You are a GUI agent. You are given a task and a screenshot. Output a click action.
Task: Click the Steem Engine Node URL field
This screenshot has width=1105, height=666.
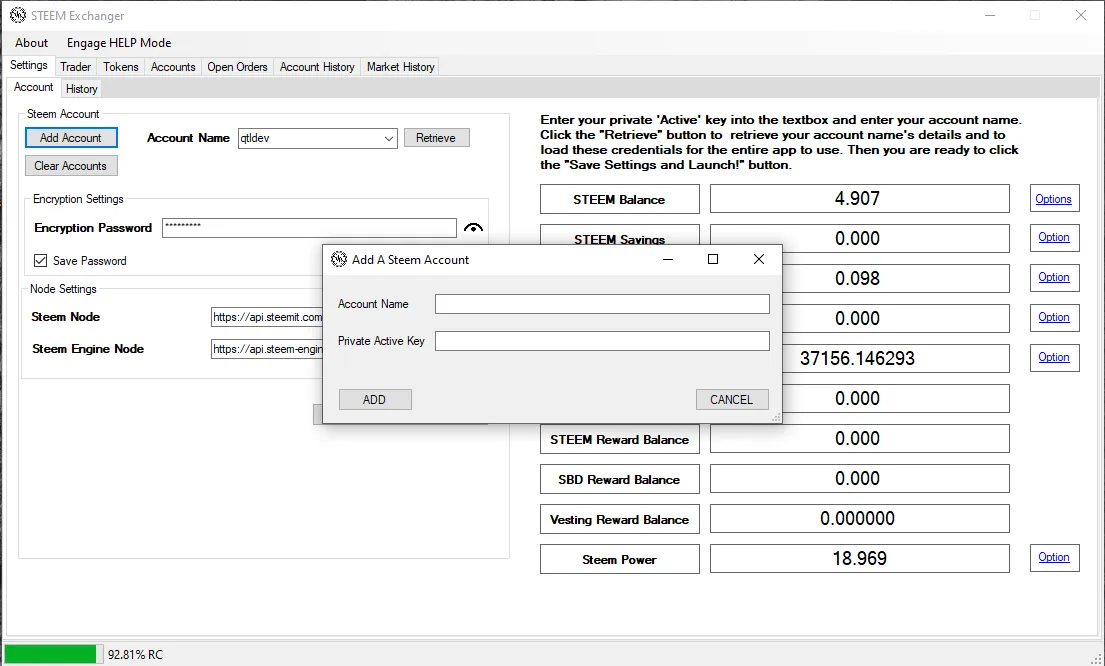[x=266, y=349]
